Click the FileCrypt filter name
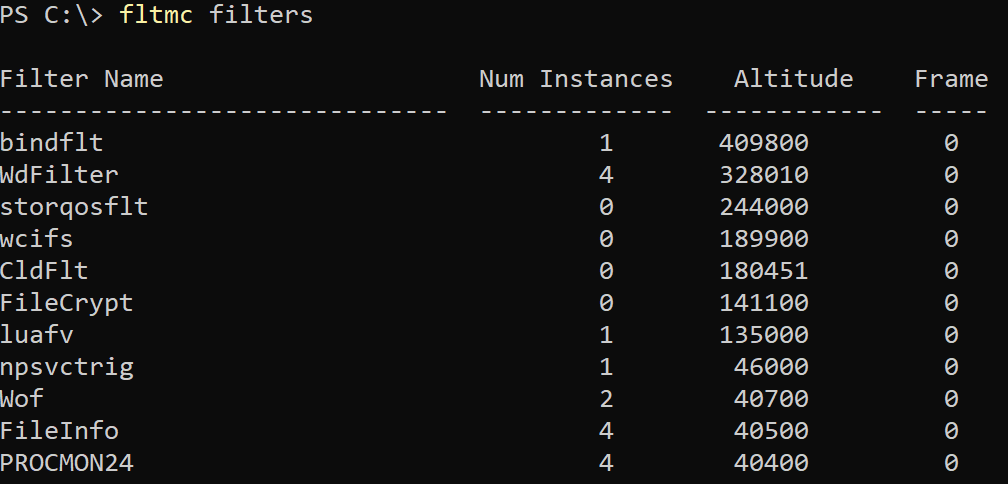Viewport: 1008px width, 484px height. tap(66, 303)
